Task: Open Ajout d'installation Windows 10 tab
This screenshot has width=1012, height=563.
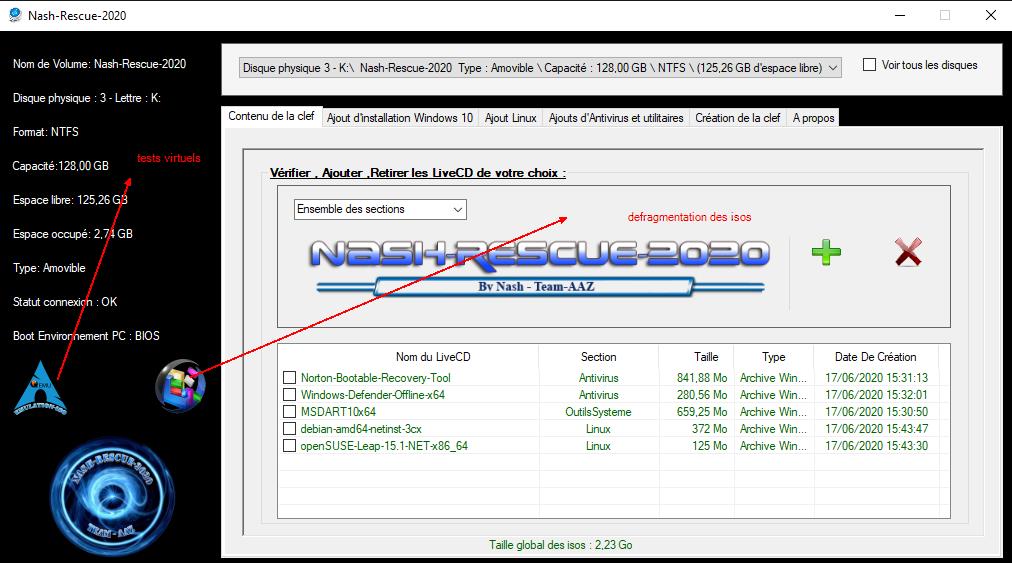Action: (x=400, y=118)
